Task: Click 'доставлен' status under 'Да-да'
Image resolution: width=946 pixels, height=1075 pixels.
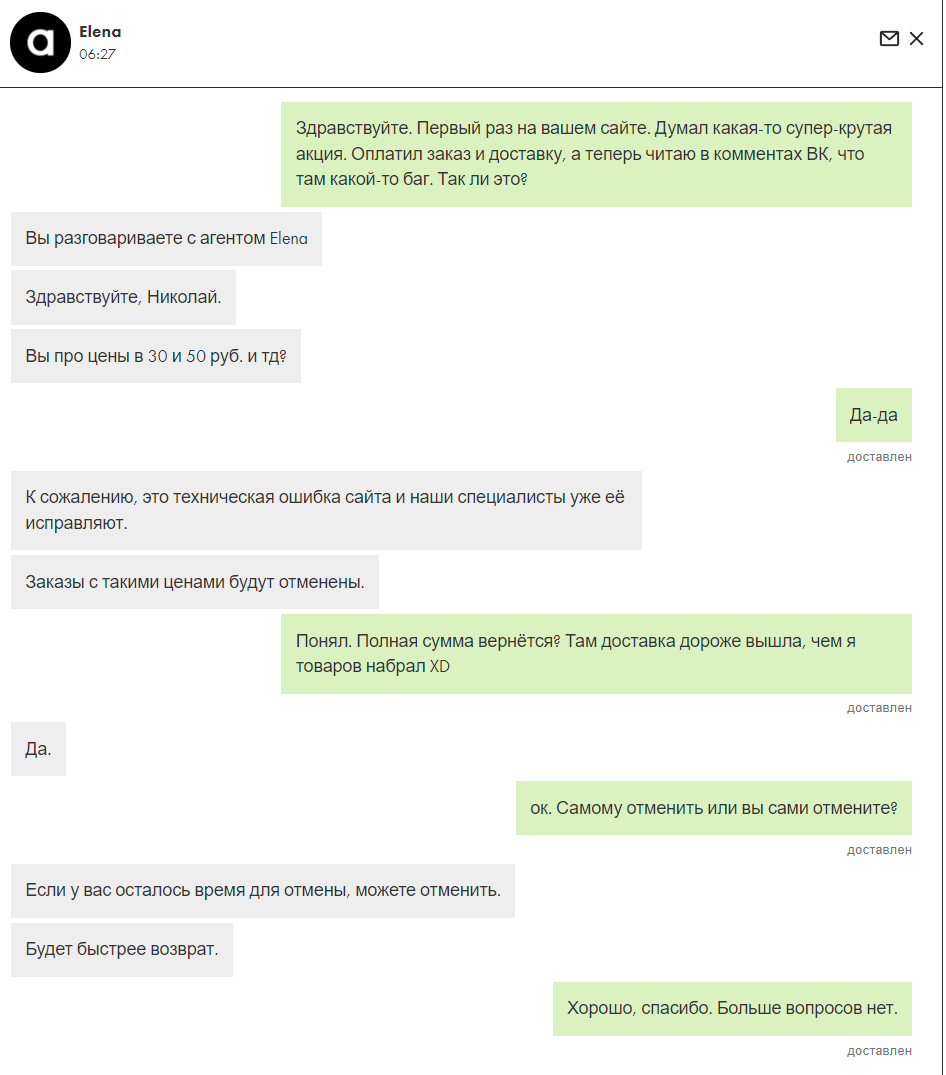Action: 880,457
